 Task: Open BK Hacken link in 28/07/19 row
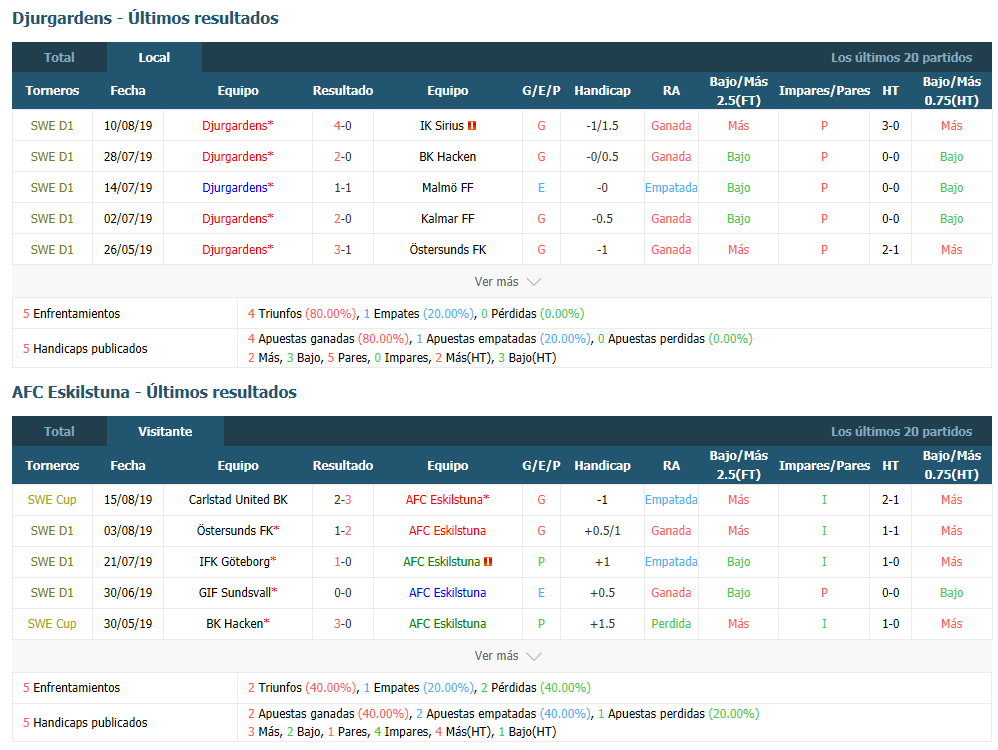pyautogui.click(x=447, y=157)
